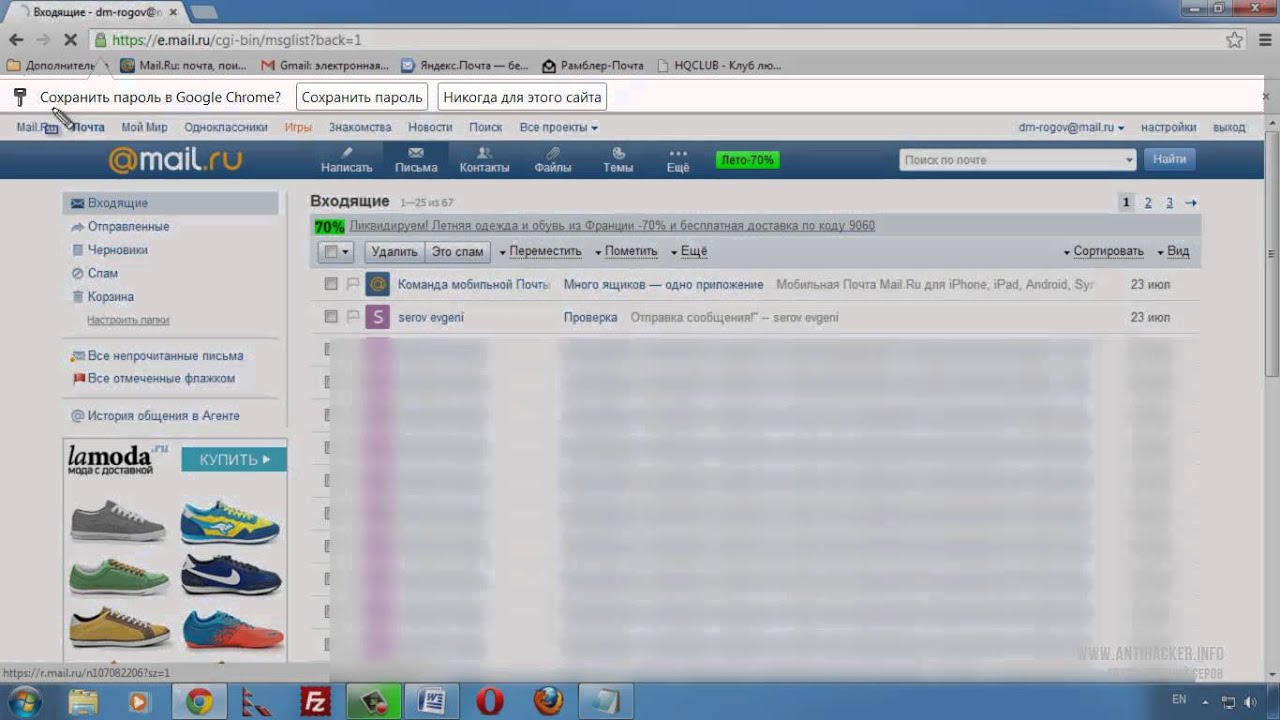Click flag icon for serov evgeni message
Viewport: 1280px width, 720px height.
(x=352, y=317)
